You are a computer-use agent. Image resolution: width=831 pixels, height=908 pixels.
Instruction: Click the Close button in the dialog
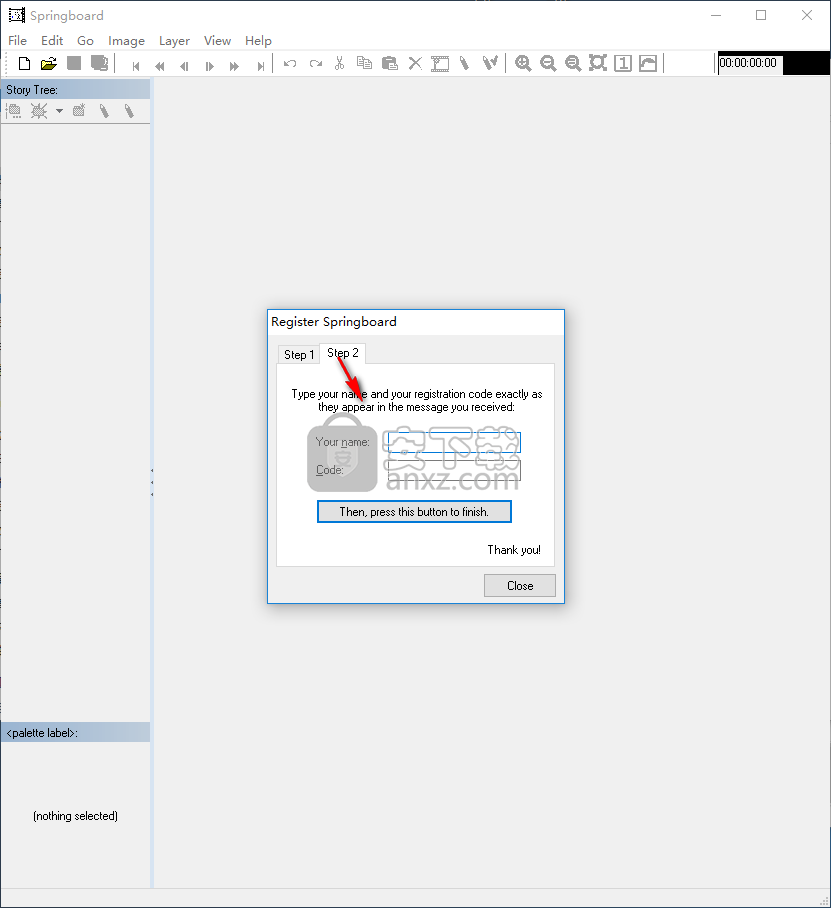(x=519, y=586)
